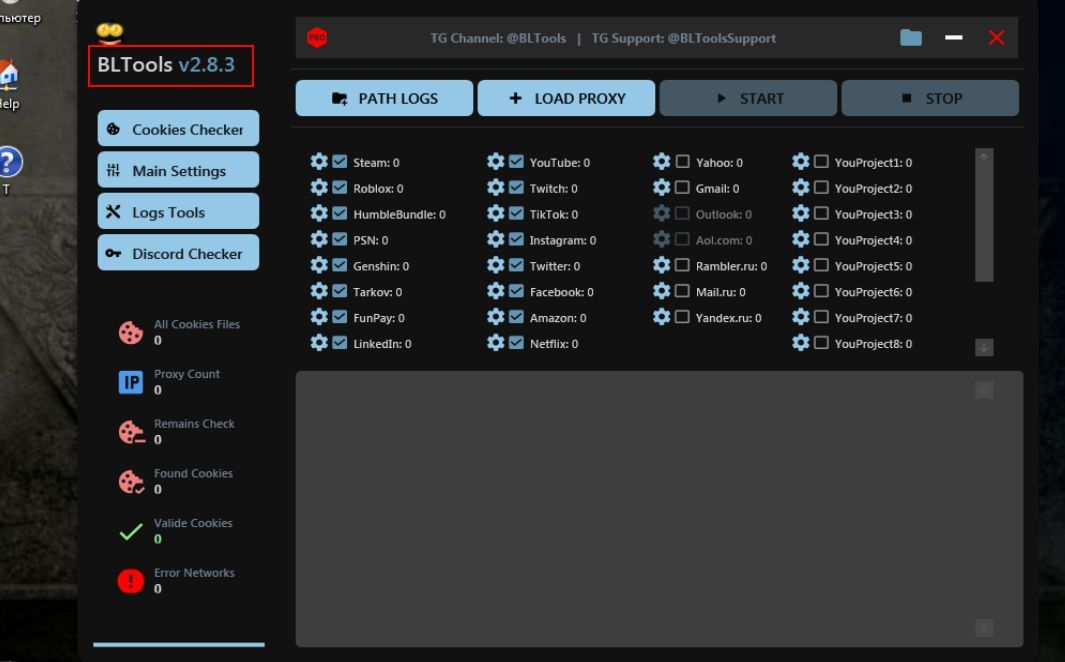This screenshot has width=1065, height=662.
Task: Open the Netflix gear settings icon
Action: point(495,343)
